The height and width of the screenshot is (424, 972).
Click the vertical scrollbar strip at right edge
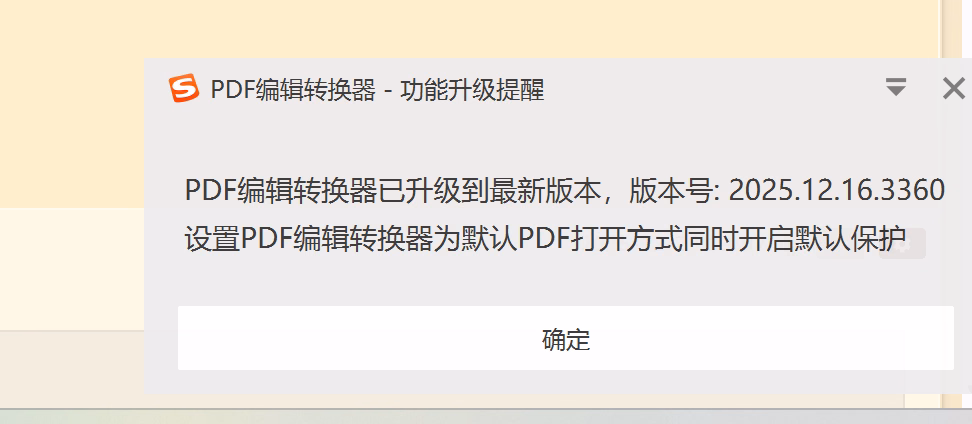(952, 28)
